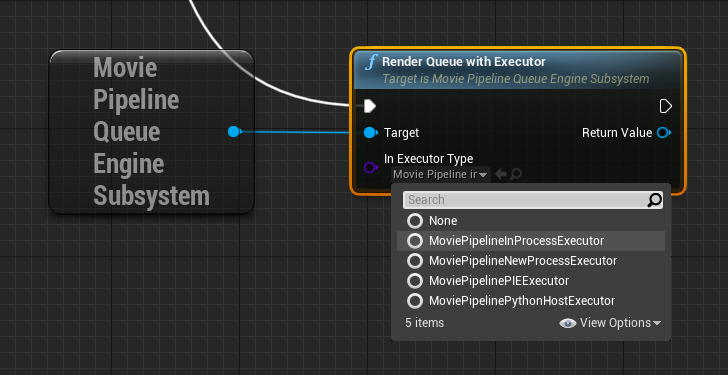
Task: Click the function f icon in node header
Action: pyautogui.click(x=370, y=62)
